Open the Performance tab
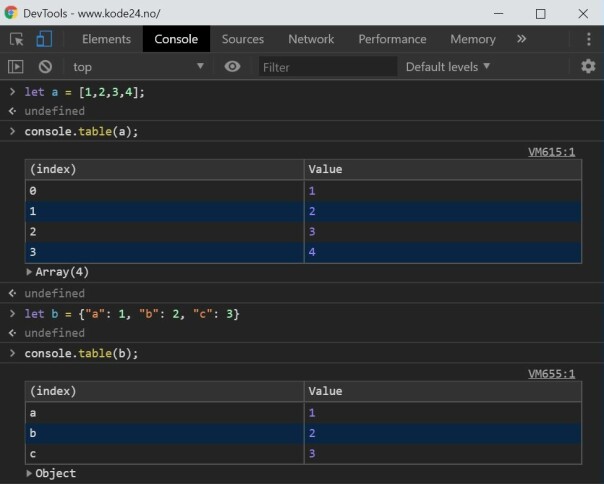The width and height of the screenshot is (604, 484). point(392,39)
